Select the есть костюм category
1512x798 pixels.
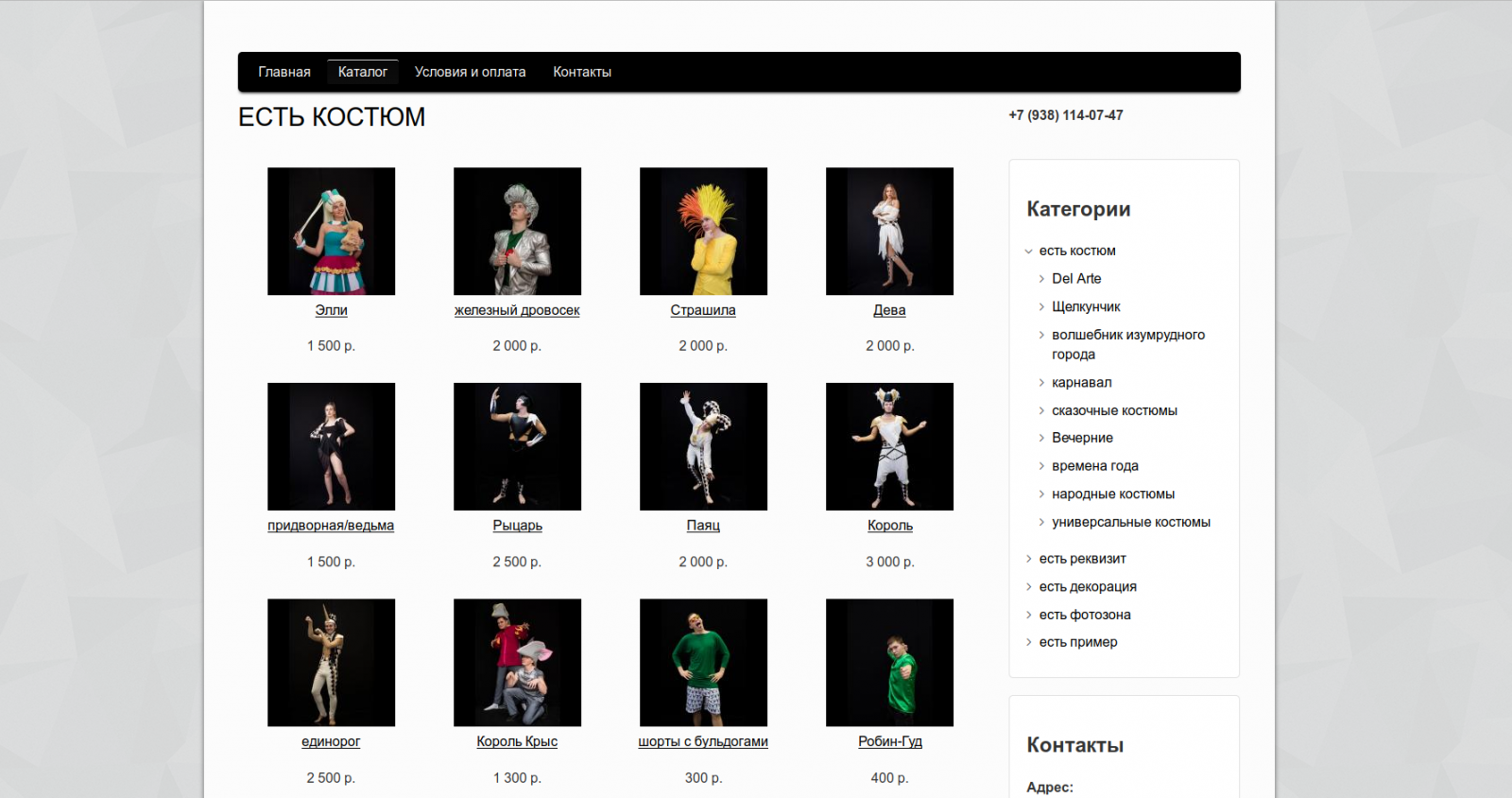coord(1077,251)
